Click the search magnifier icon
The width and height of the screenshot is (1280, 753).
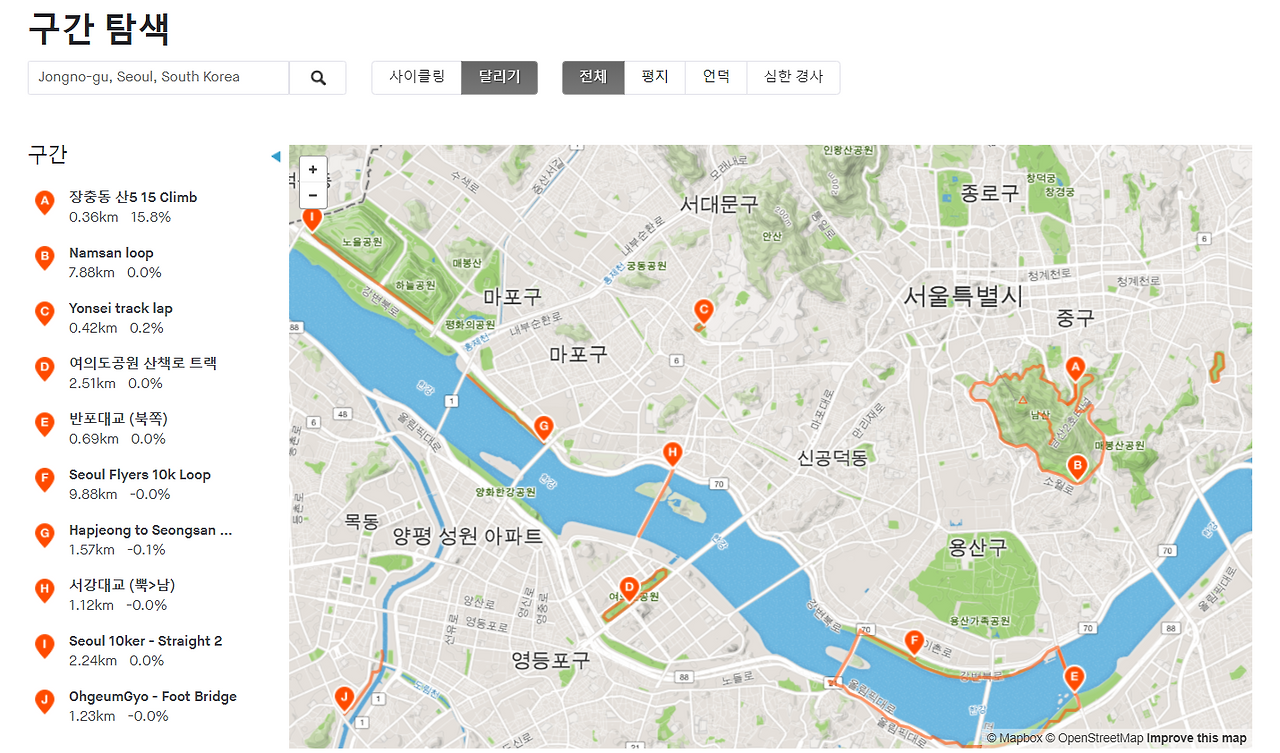click(318, 77)
